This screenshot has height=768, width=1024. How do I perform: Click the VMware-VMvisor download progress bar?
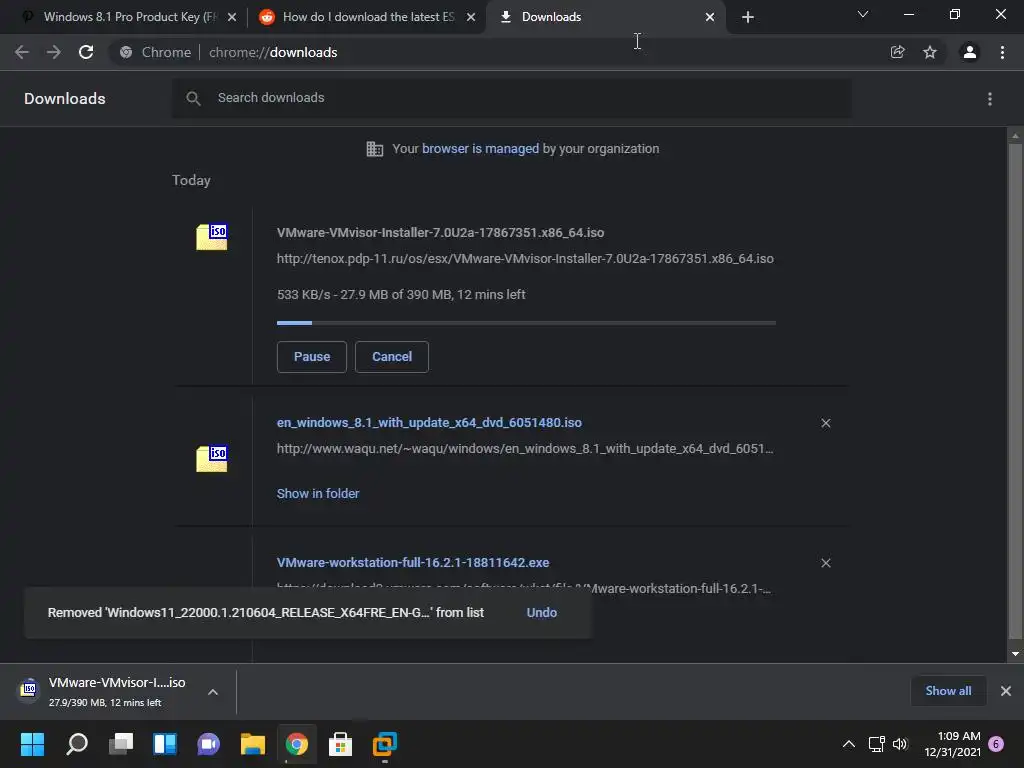[526, 323]
